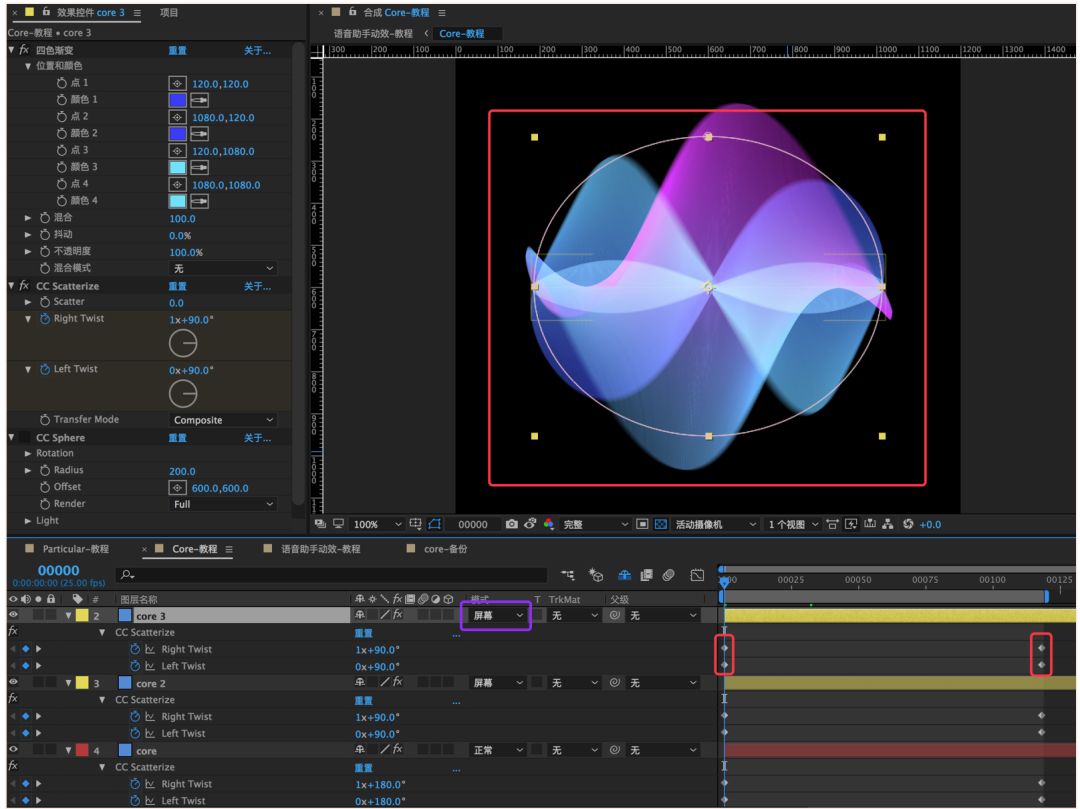The height and width of the screenshot is (809, 1080).
Task: Click 语音助手动效-教程 breadcrumb in viewer
Action: (373, 33)
